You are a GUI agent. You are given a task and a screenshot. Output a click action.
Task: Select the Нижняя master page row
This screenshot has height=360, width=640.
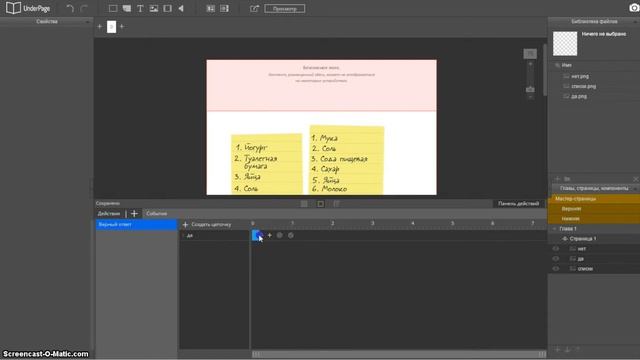pos(594,219)
